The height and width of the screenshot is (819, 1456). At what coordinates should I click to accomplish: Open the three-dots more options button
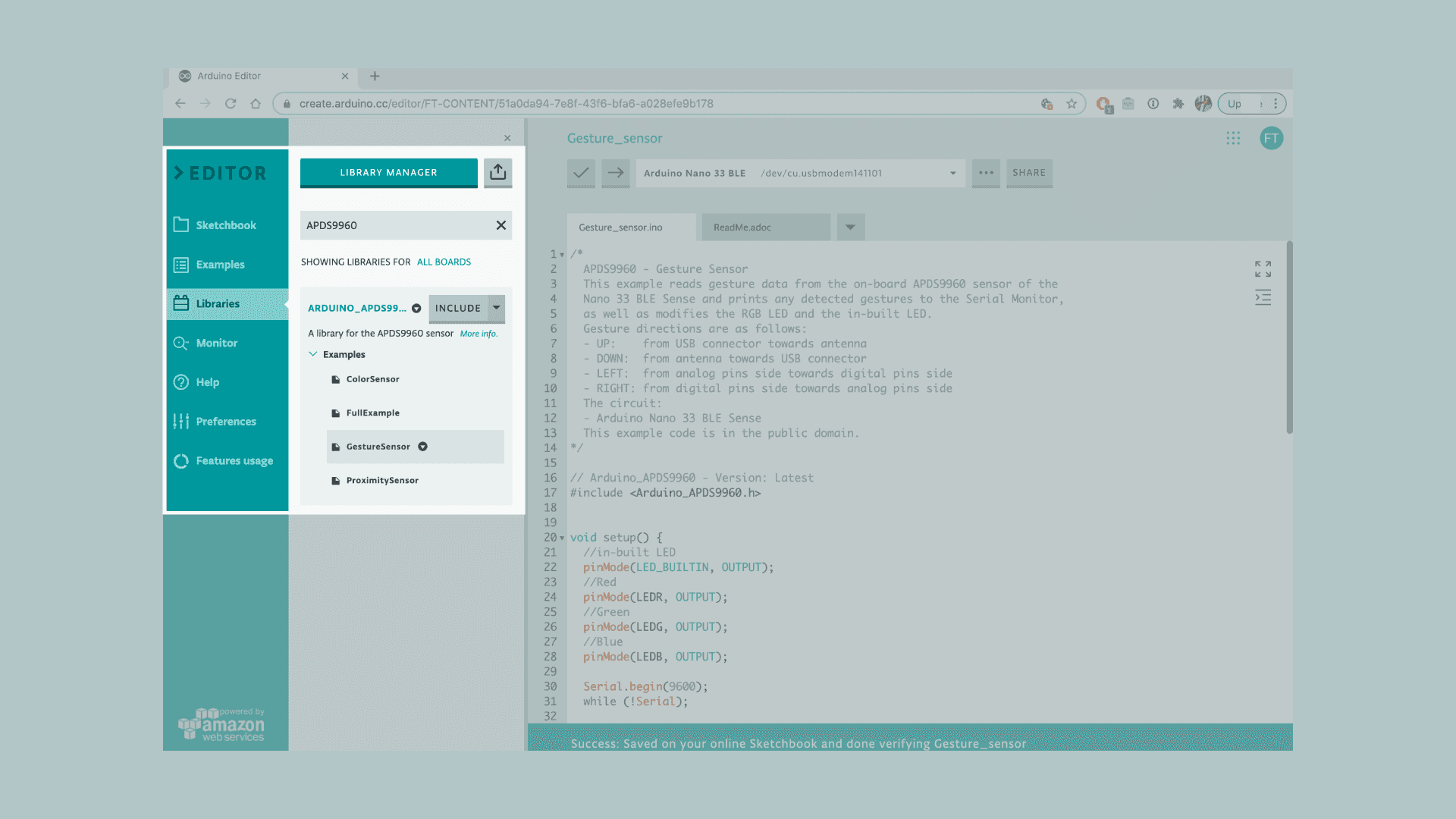(x=986, y=173)
